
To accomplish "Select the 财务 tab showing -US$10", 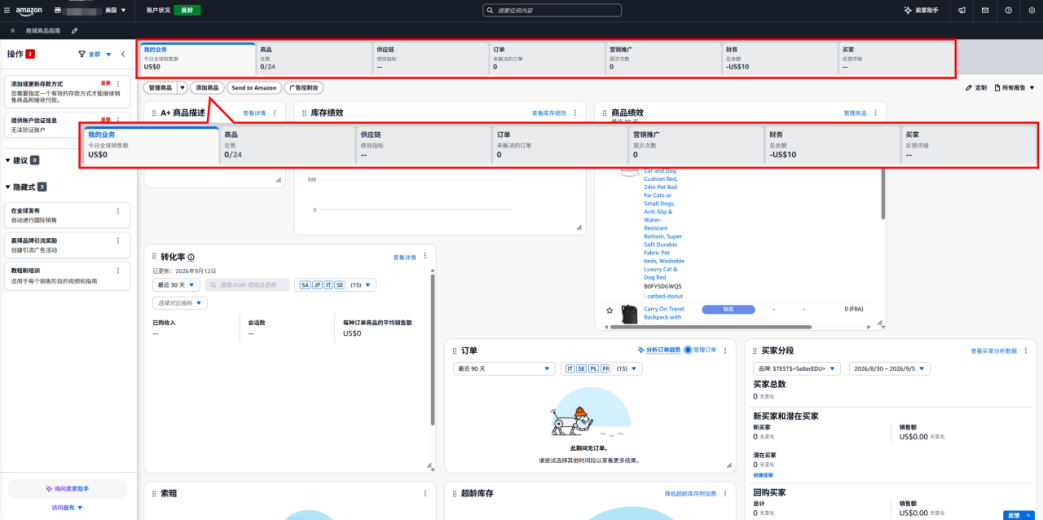I will point(779,59).
